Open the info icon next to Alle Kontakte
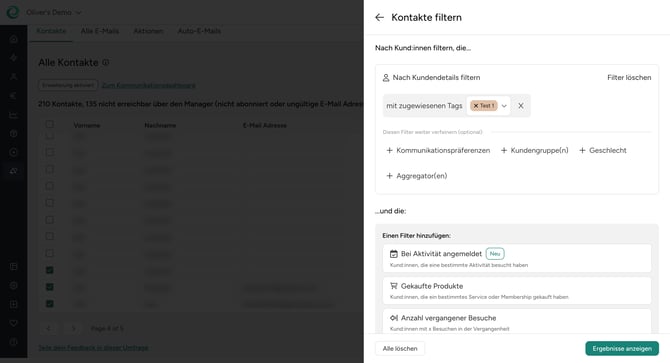Image resolution: width=670 pixels, height=363 pixels. pyautogui.click(x=106, y=62)
